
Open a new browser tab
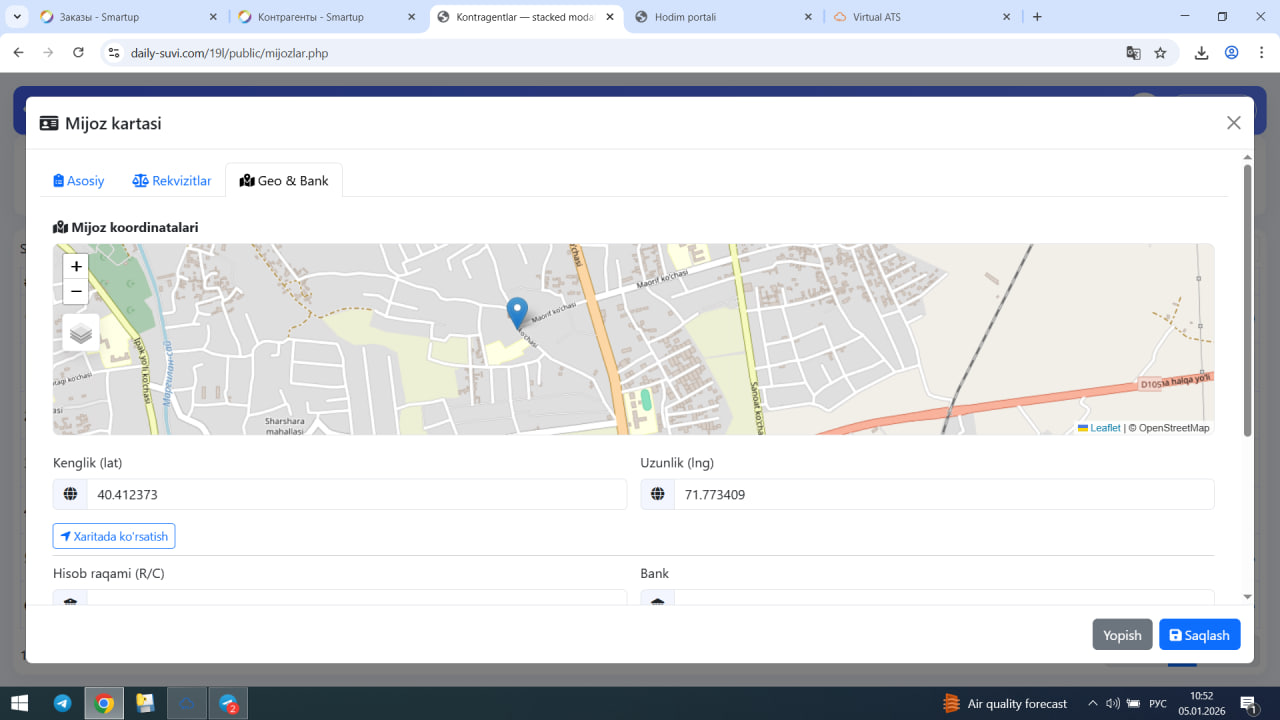pos(1037,17)
